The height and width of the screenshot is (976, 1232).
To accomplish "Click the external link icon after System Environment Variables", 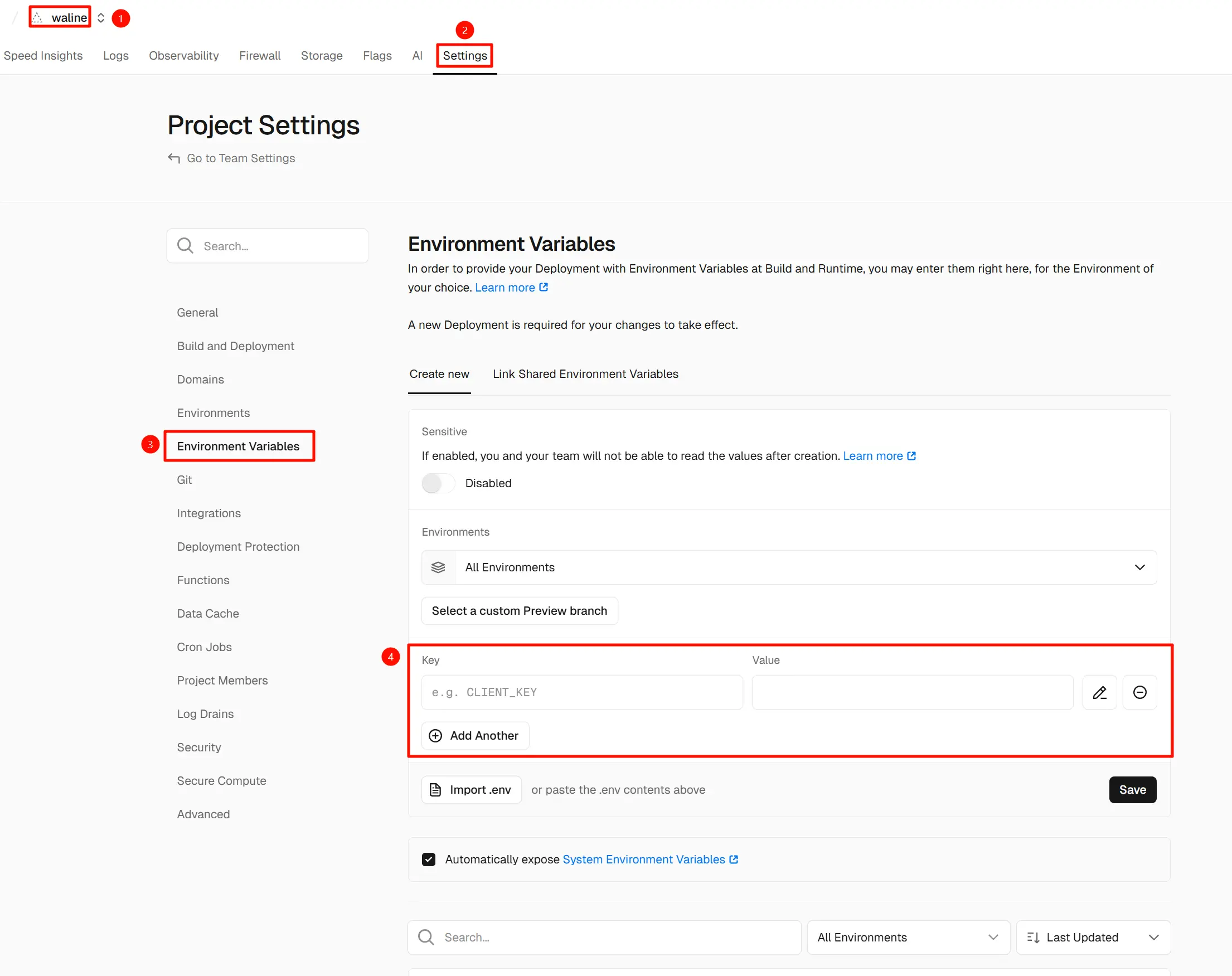I will [734, 859].
